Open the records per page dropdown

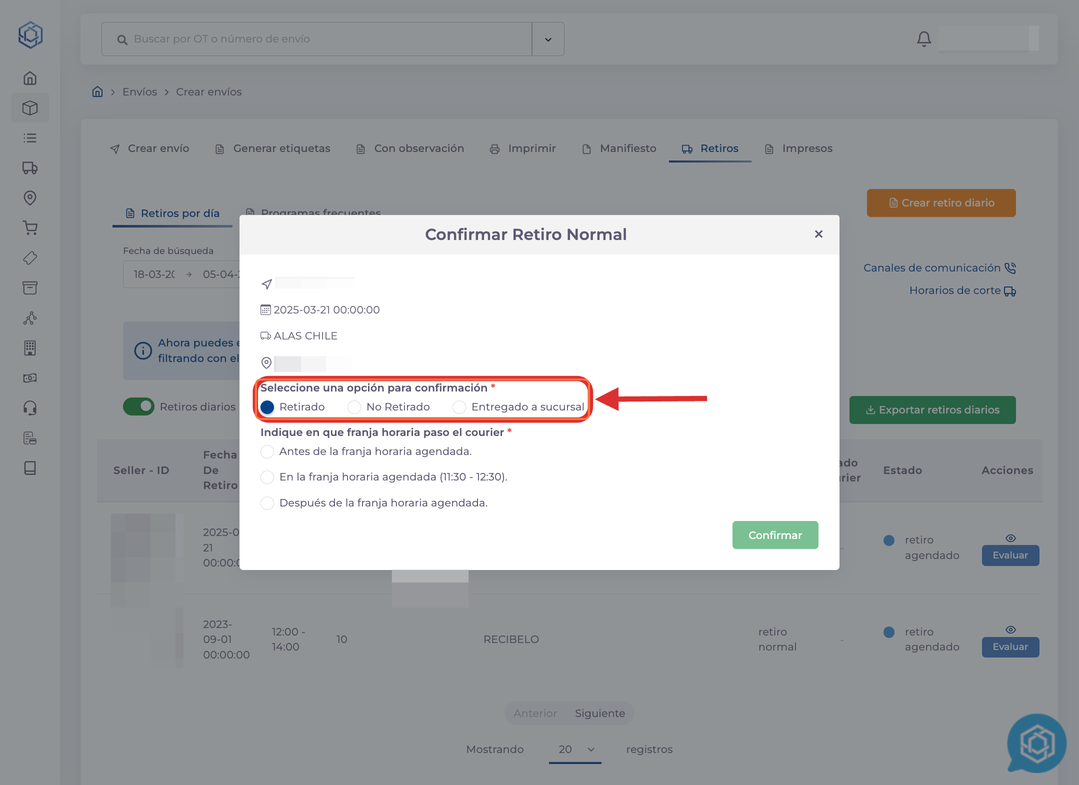pyautogui.click(x=575, y=750)
